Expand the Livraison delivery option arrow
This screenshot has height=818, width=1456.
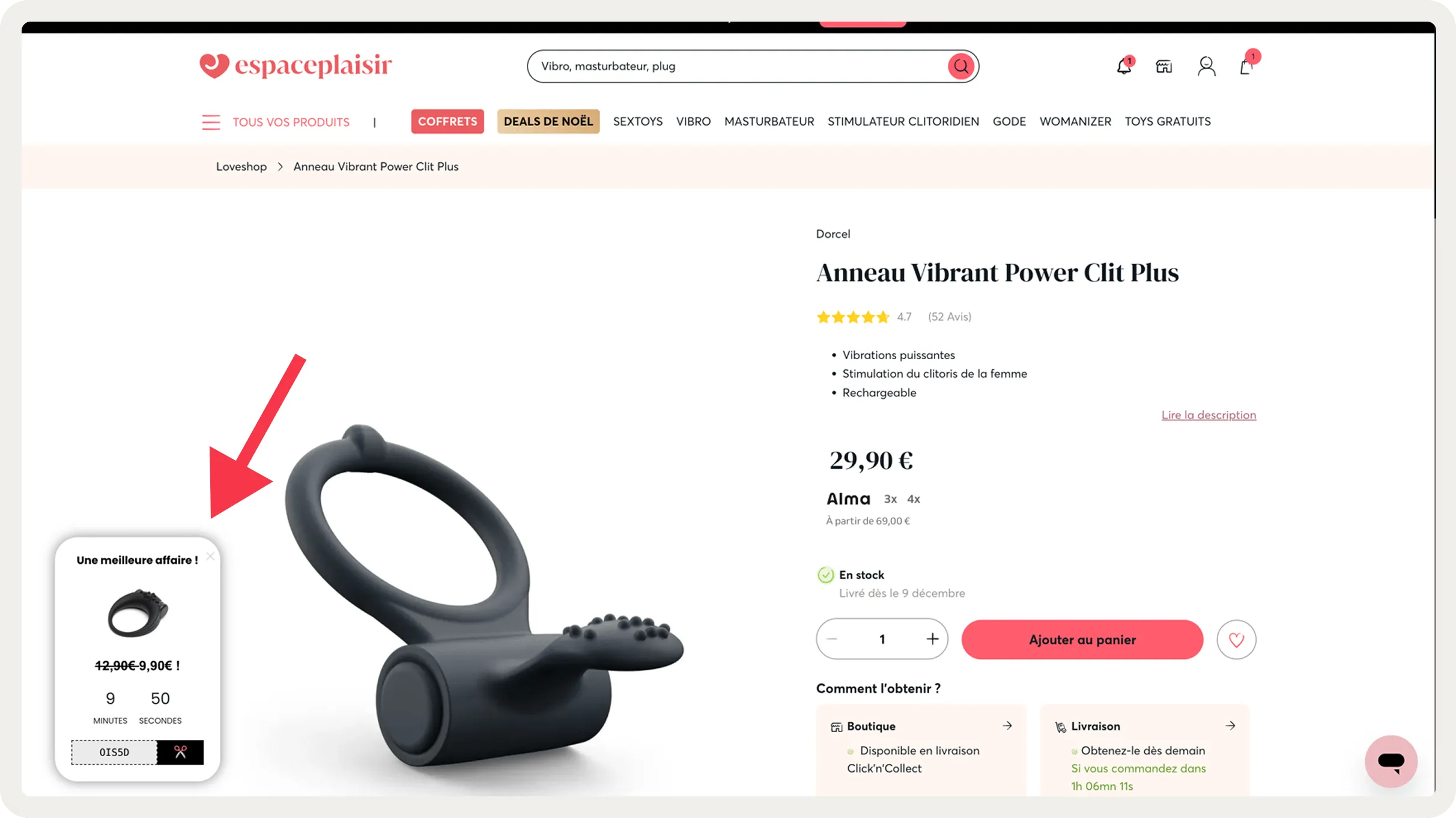point(1230,726)
